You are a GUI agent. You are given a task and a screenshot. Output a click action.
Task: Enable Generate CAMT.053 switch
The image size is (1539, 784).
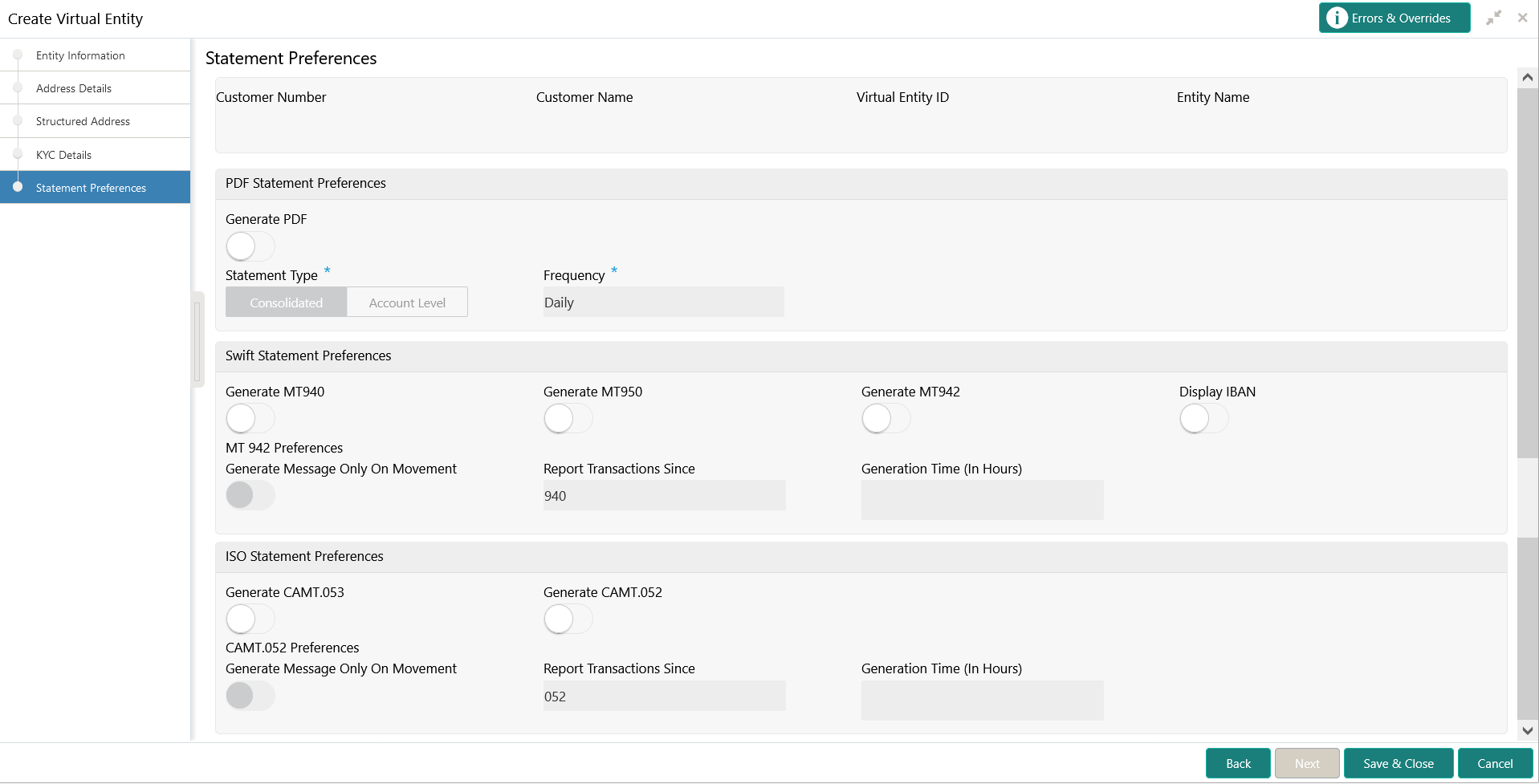(250, 619)
